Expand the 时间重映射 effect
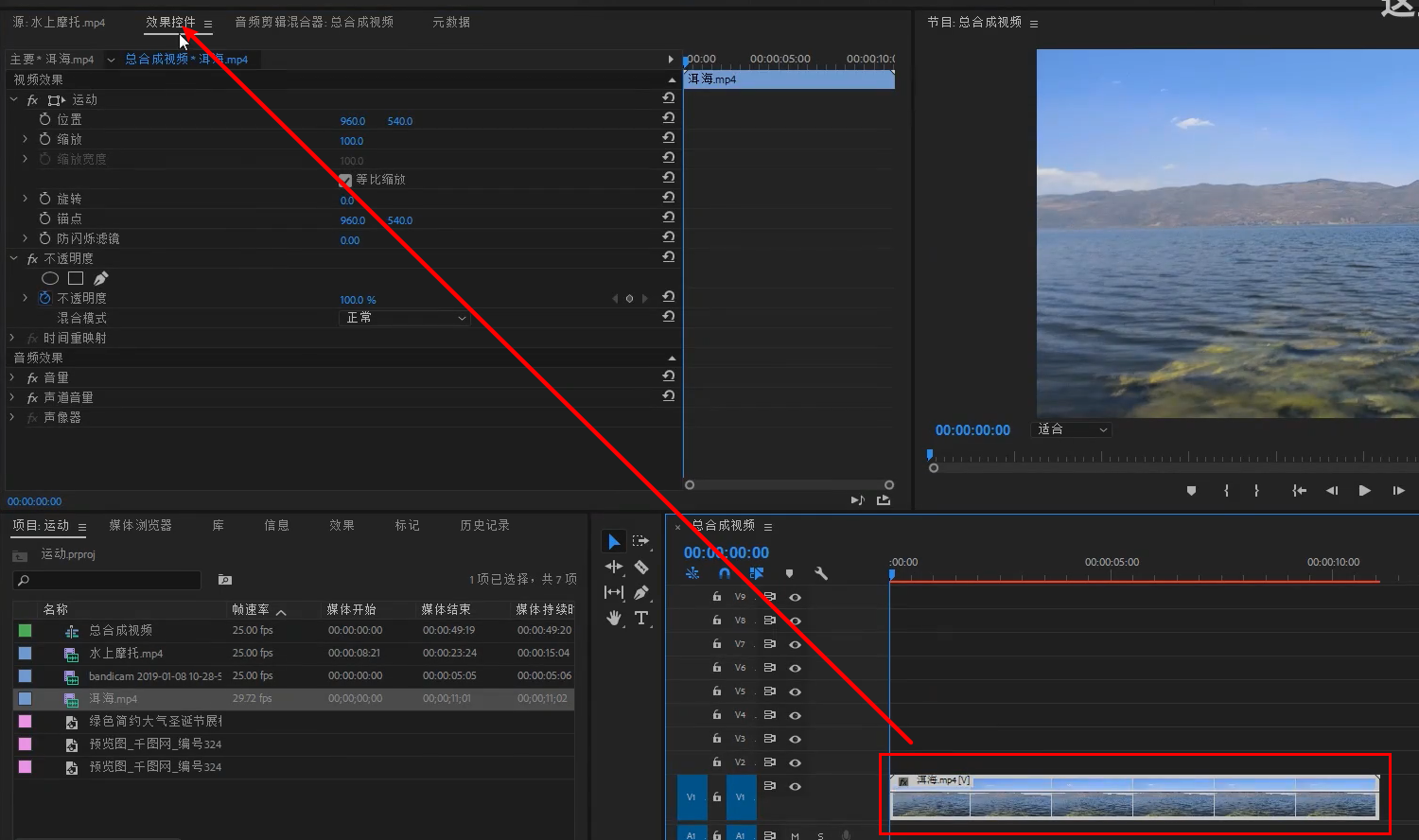Viewport: 1419px width, 840px height. (x=13, y=338)
